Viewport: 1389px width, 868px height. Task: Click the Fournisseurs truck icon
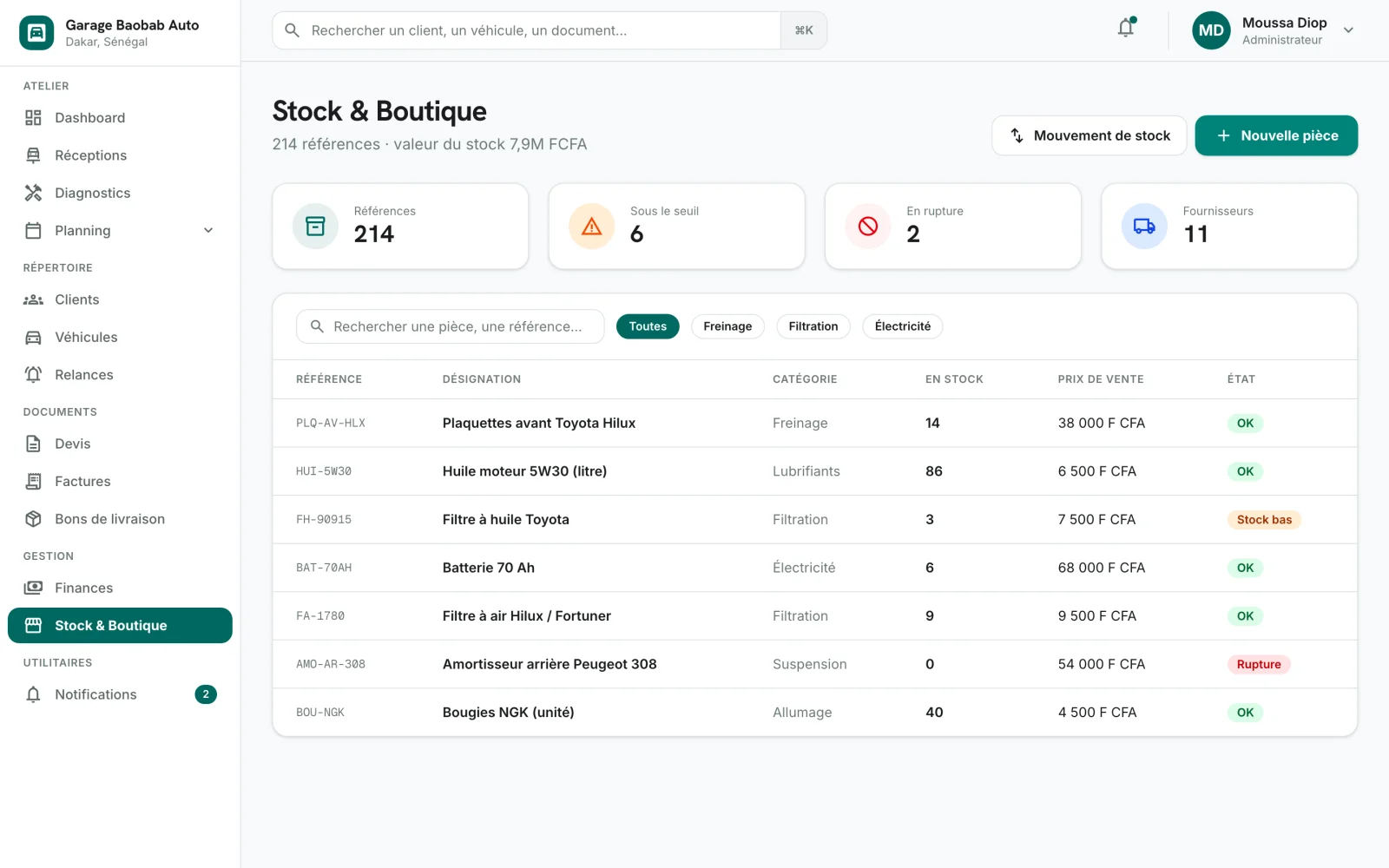[1144, 227]
